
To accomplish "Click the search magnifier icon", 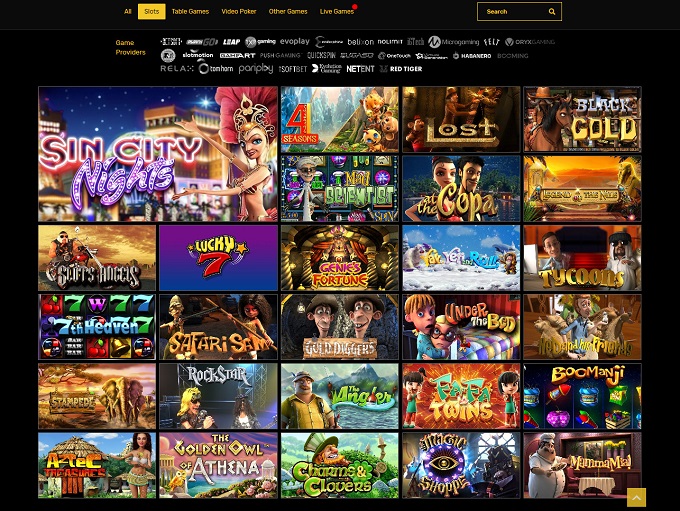I will pos(551,12).
